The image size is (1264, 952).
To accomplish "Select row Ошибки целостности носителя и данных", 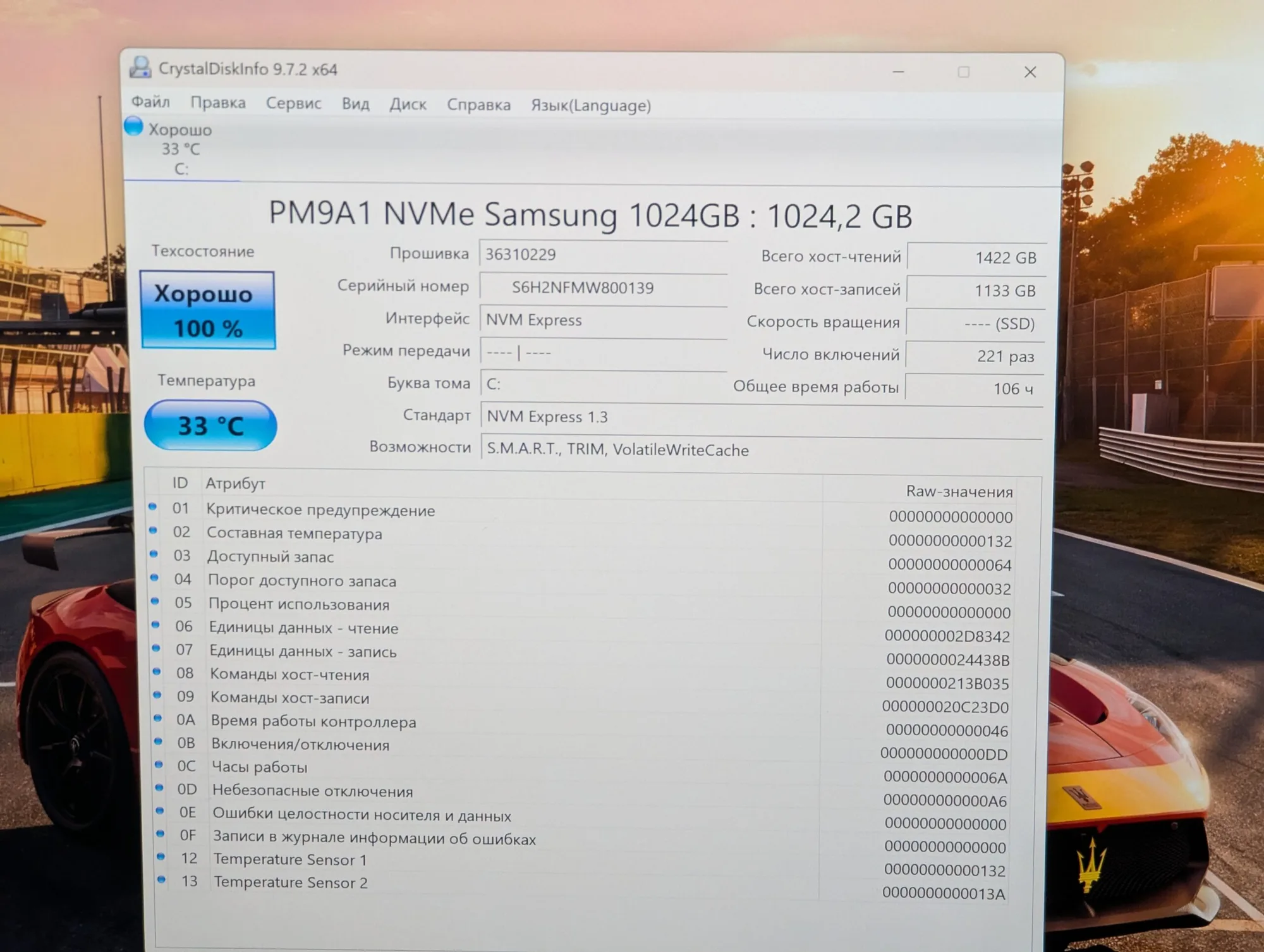I will [581, 818].
